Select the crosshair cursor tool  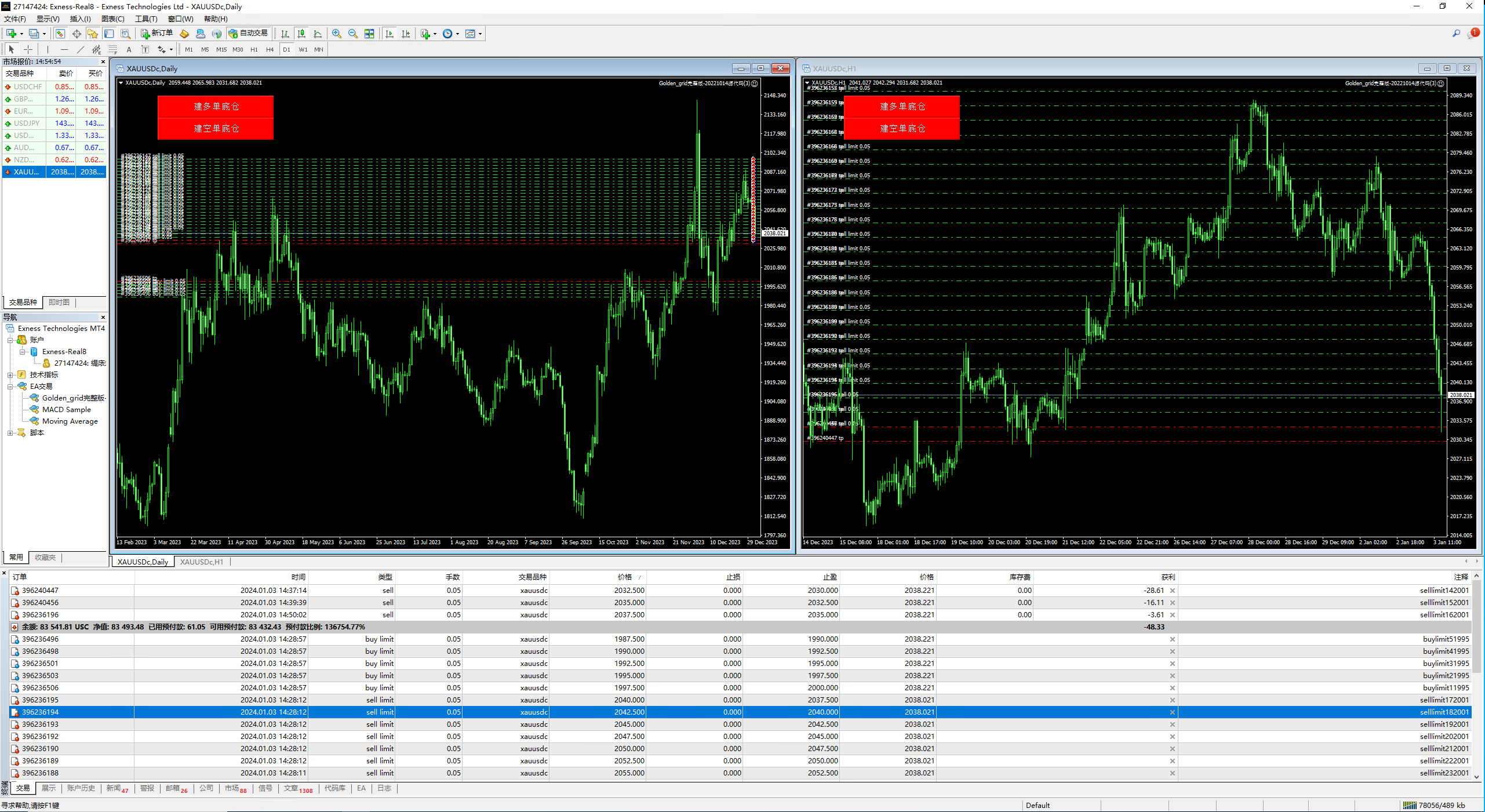pyautogui.click(x=28, y=49)
